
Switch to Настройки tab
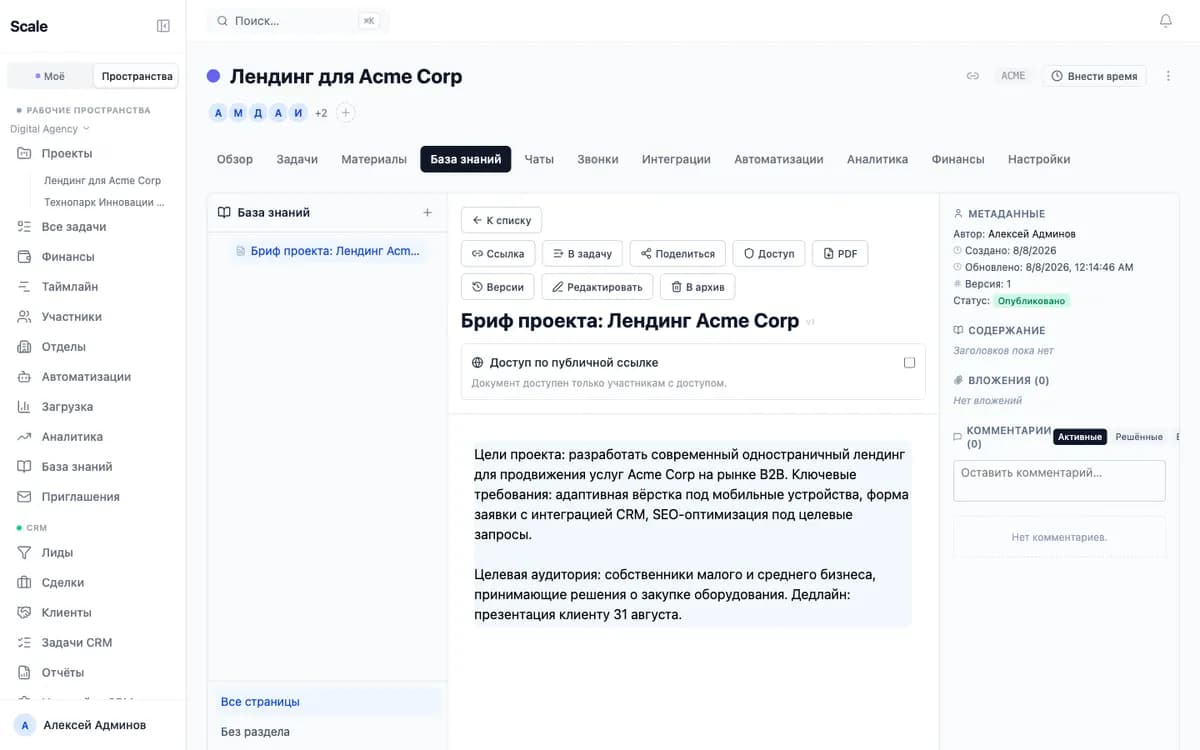(1039, 159)
